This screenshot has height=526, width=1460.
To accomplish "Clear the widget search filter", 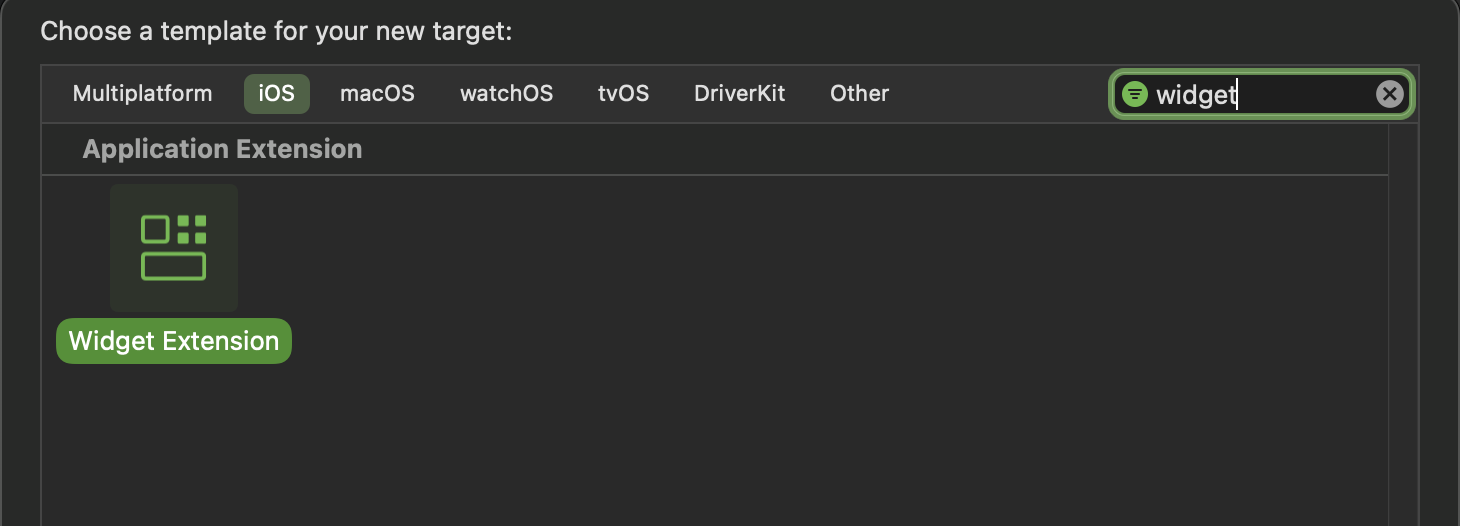I will click(x=1389, y=94).
